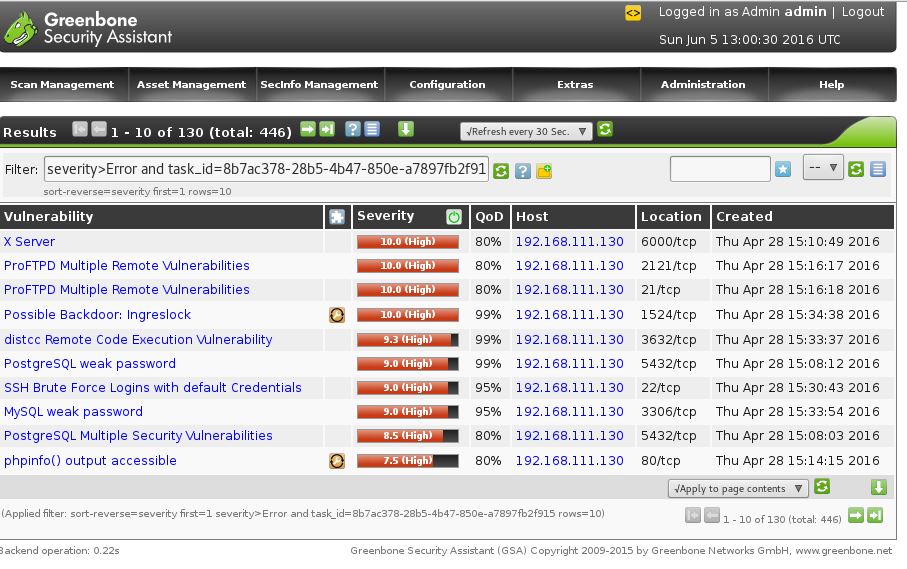907x569 pixels.
Task: Sort by the QoD column header
Action: click(489, 217)
